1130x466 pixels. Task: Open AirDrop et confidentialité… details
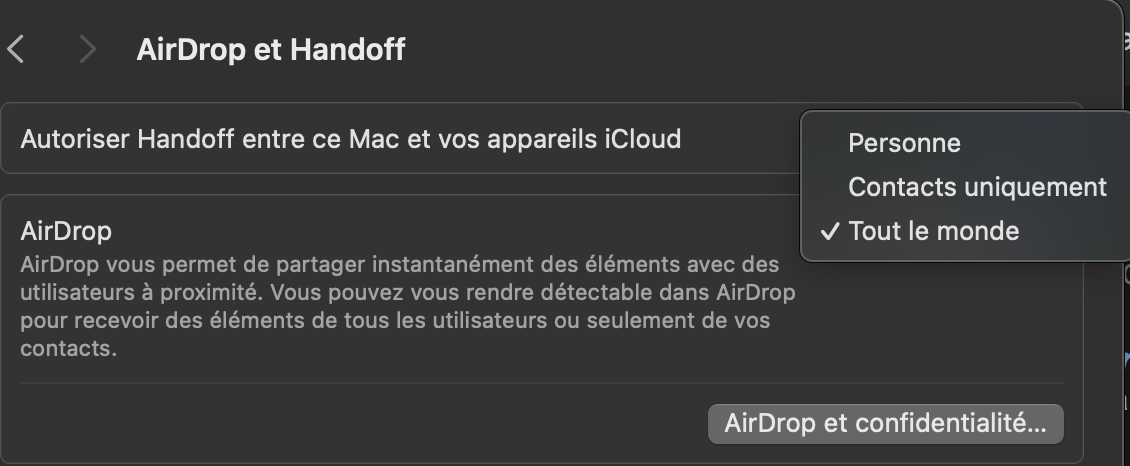pos(885,423)
